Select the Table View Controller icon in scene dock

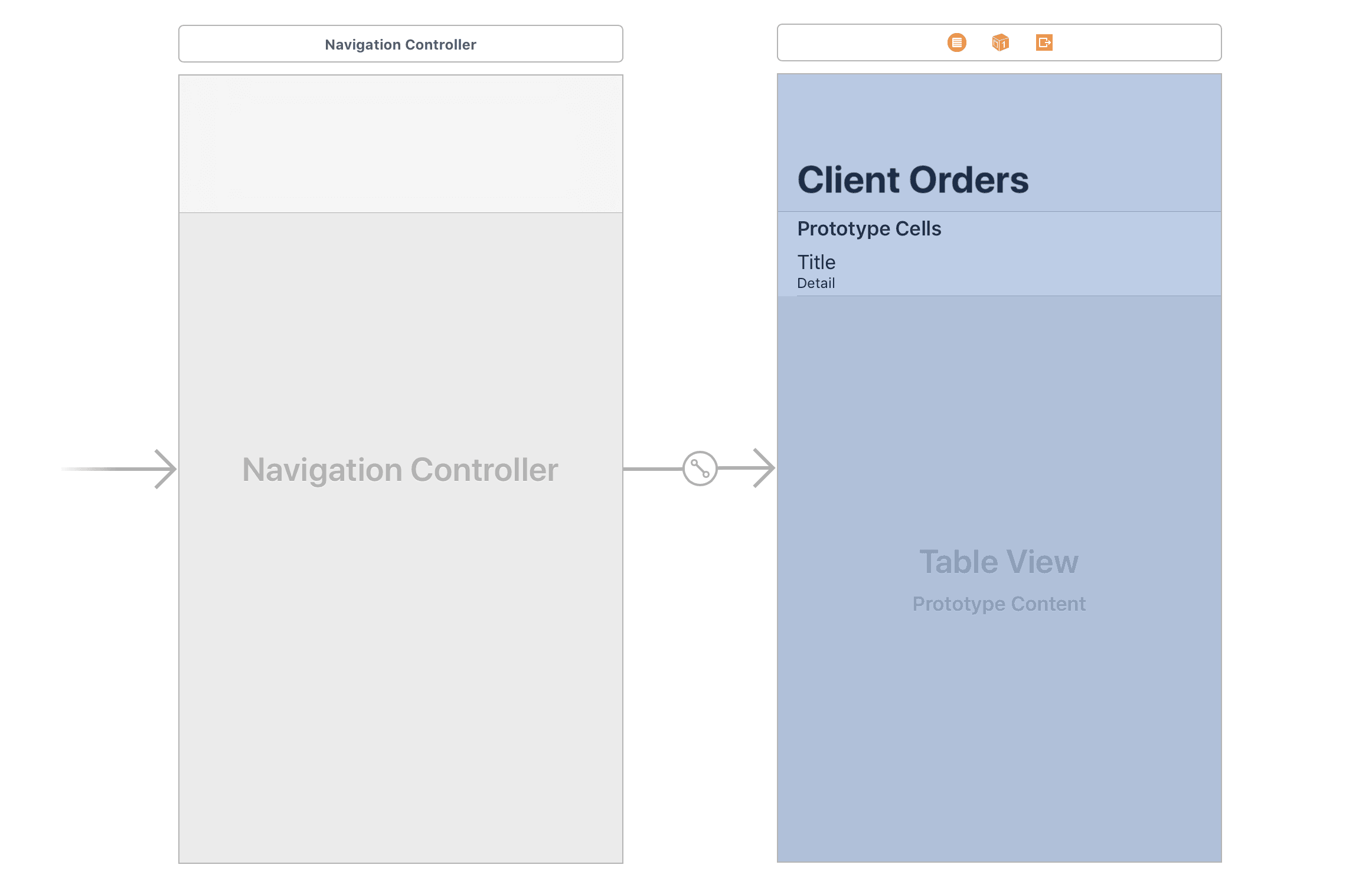(x=956, y=42)
